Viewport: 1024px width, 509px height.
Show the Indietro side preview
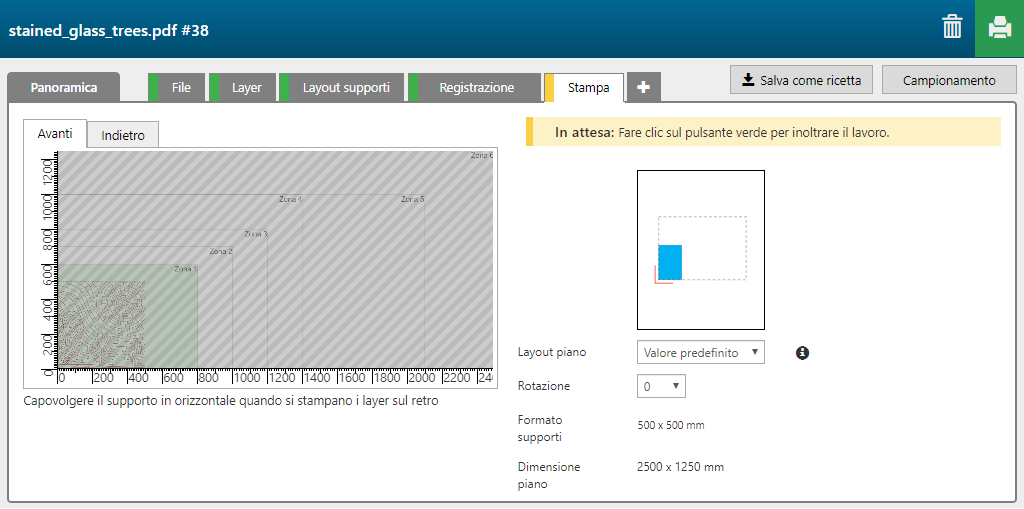[x=123, y=135]
